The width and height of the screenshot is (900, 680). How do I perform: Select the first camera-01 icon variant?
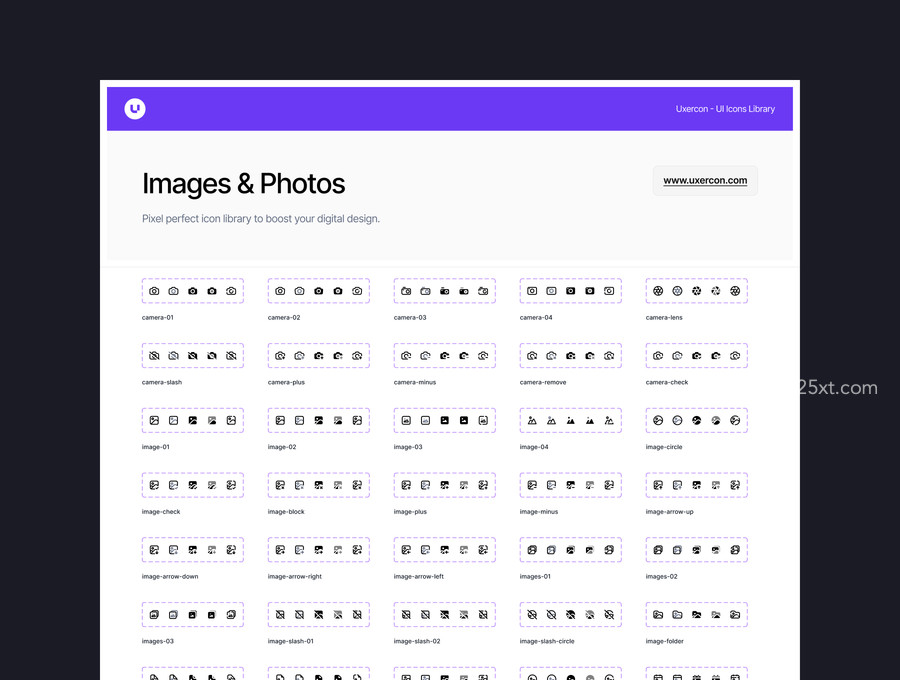(x=154, y=291)
